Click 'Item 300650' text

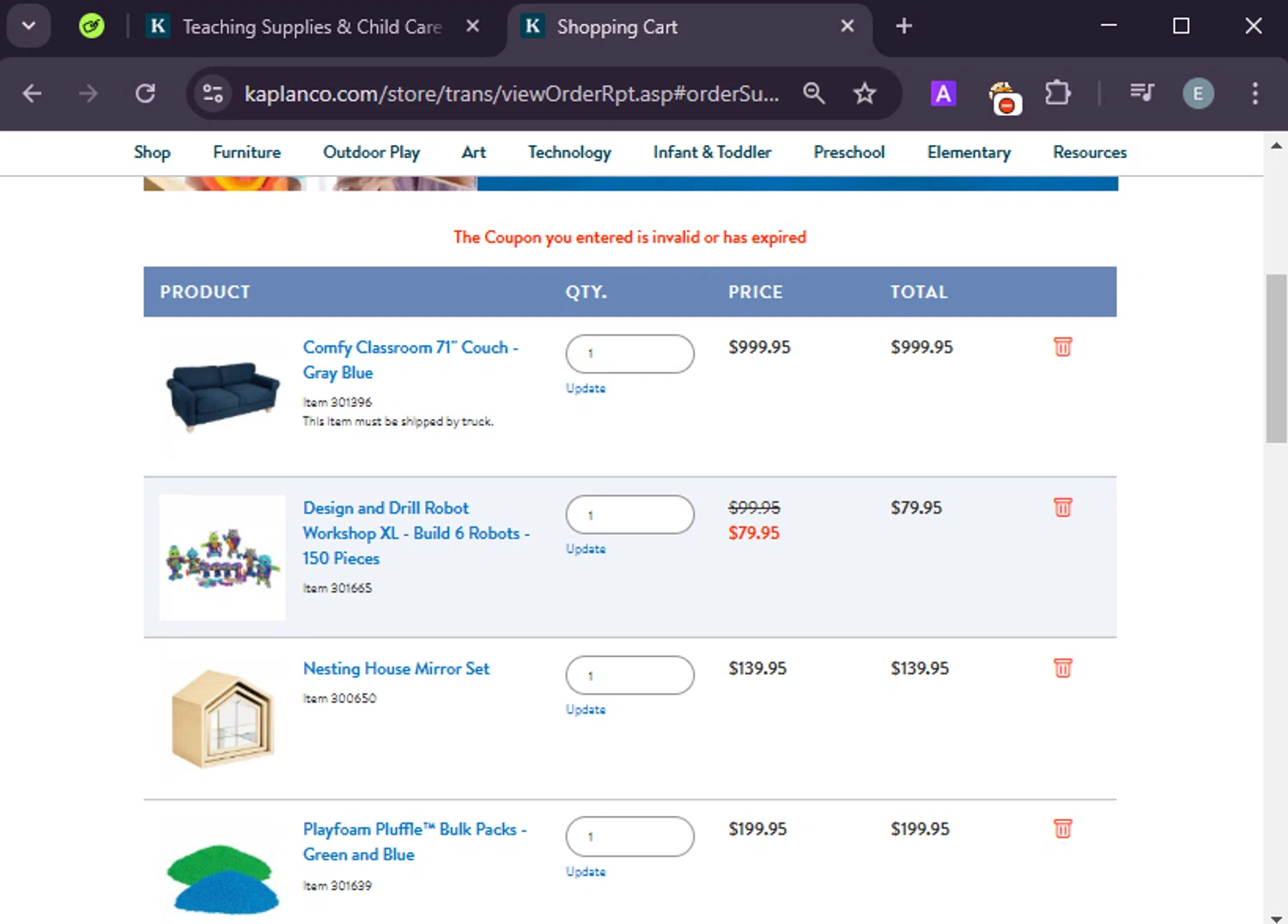click(339, 698)
